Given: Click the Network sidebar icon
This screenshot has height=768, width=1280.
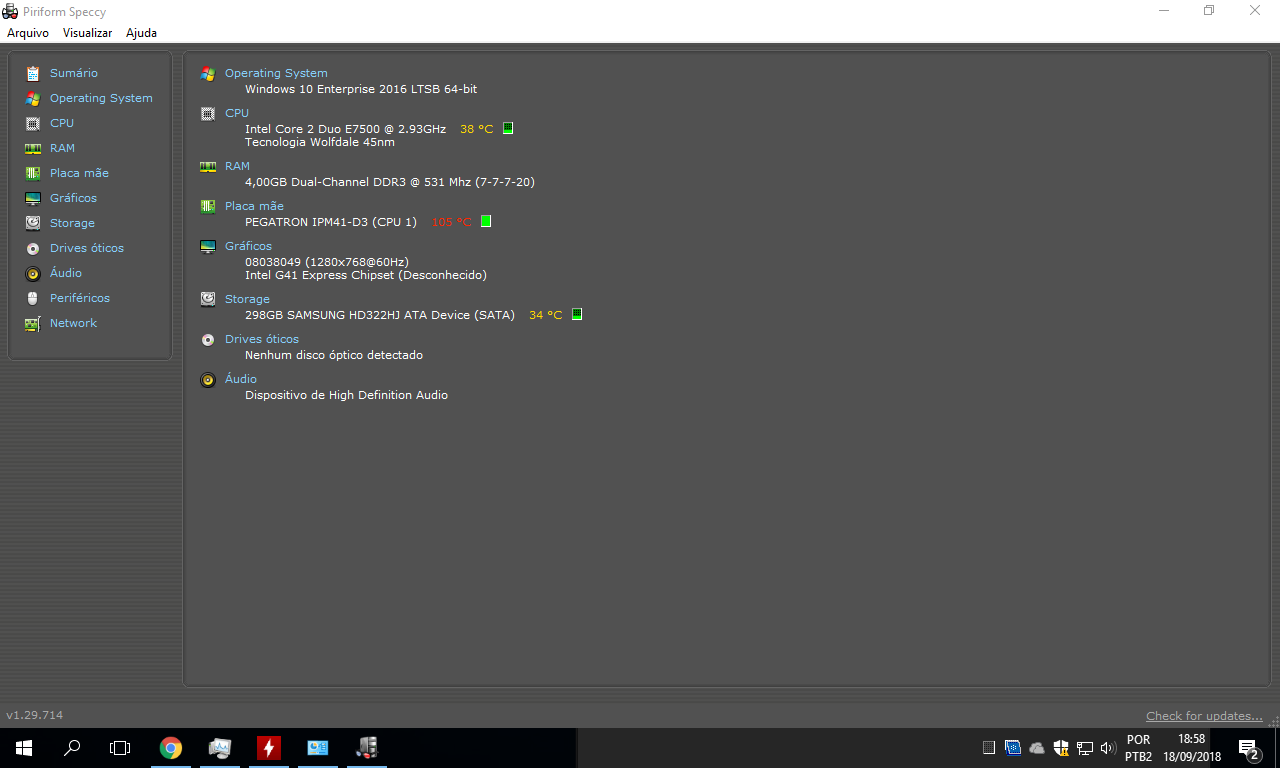Looking at the screenshot, I should point(33,323).
